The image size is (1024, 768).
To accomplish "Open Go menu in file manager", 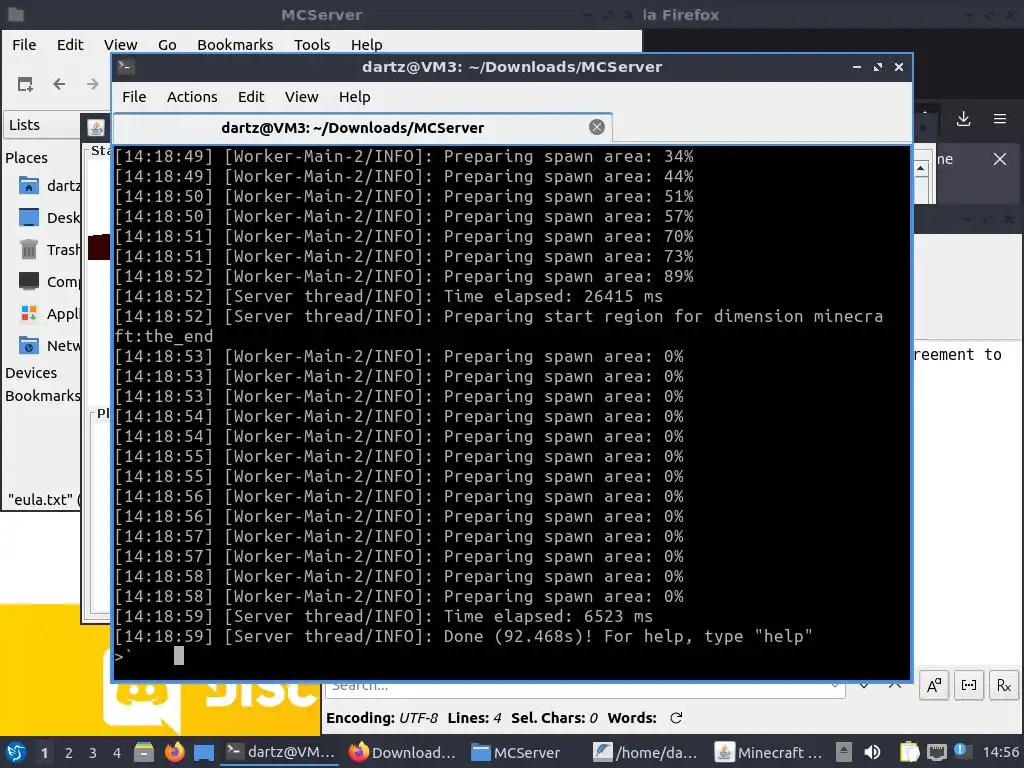I will (x=167, y=44).
